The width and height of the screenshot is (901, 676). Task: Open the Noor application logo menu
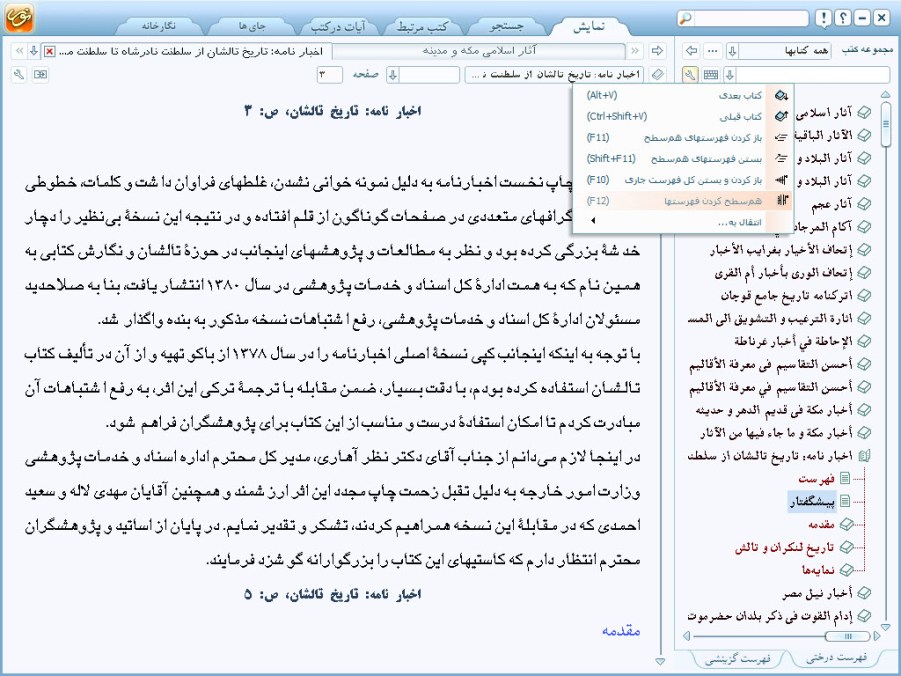[19, 17]
